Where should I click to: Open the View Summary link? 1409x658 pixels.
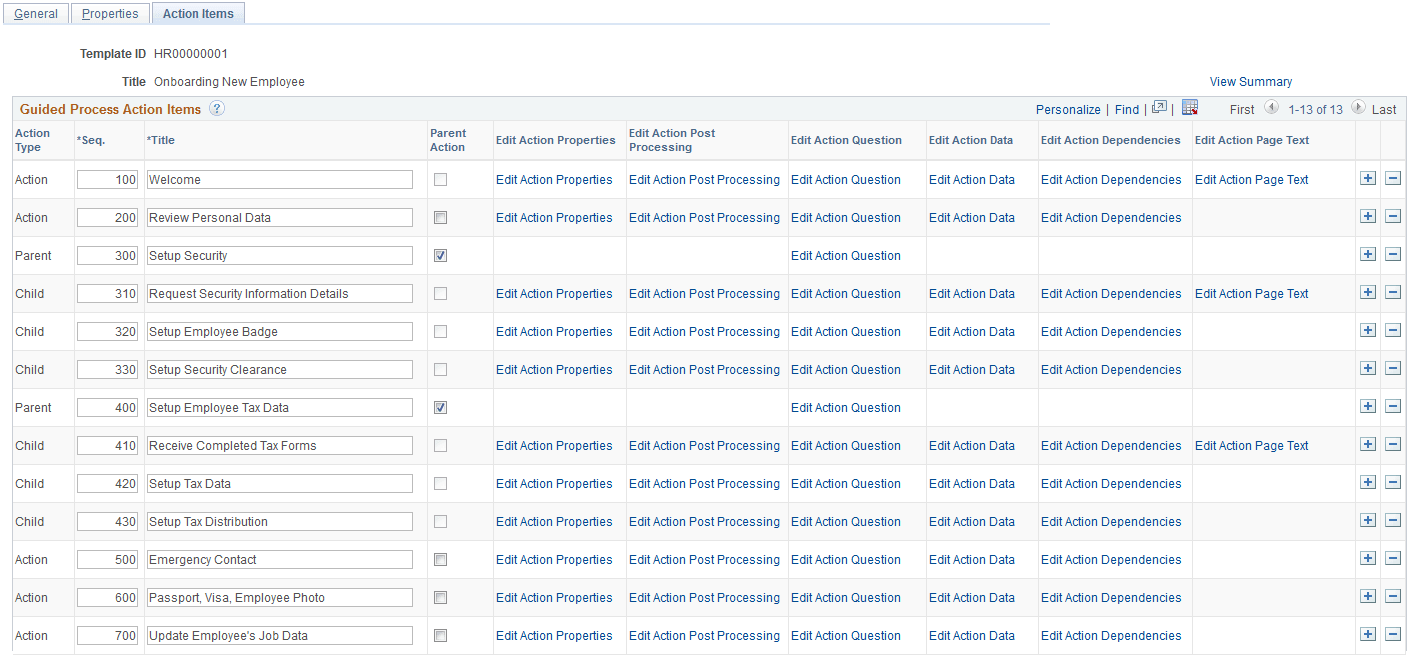pos(1251,81)
